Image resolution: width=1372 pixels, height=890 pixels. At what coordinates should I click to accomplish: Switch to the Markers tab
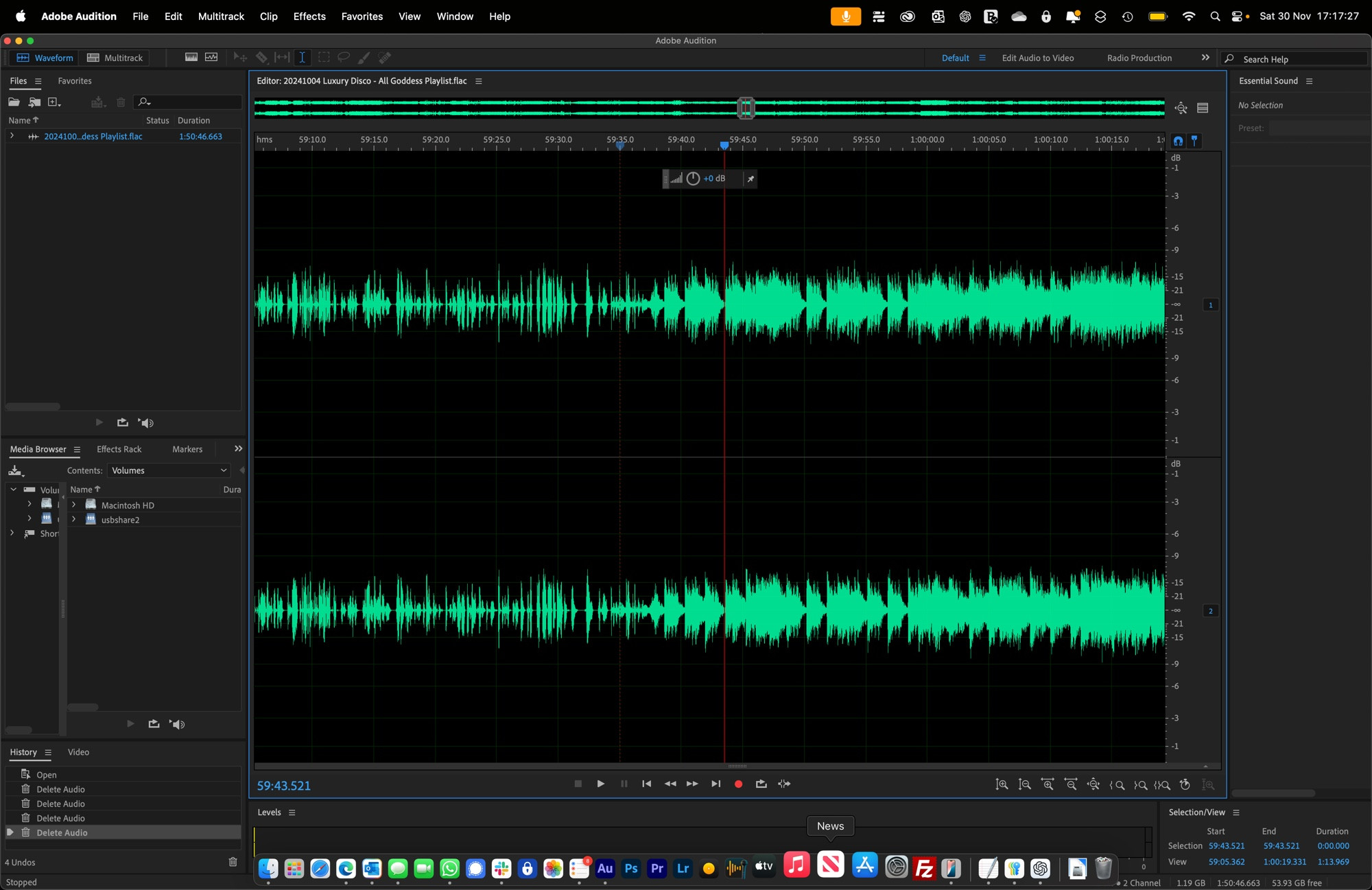pos(187,449)
